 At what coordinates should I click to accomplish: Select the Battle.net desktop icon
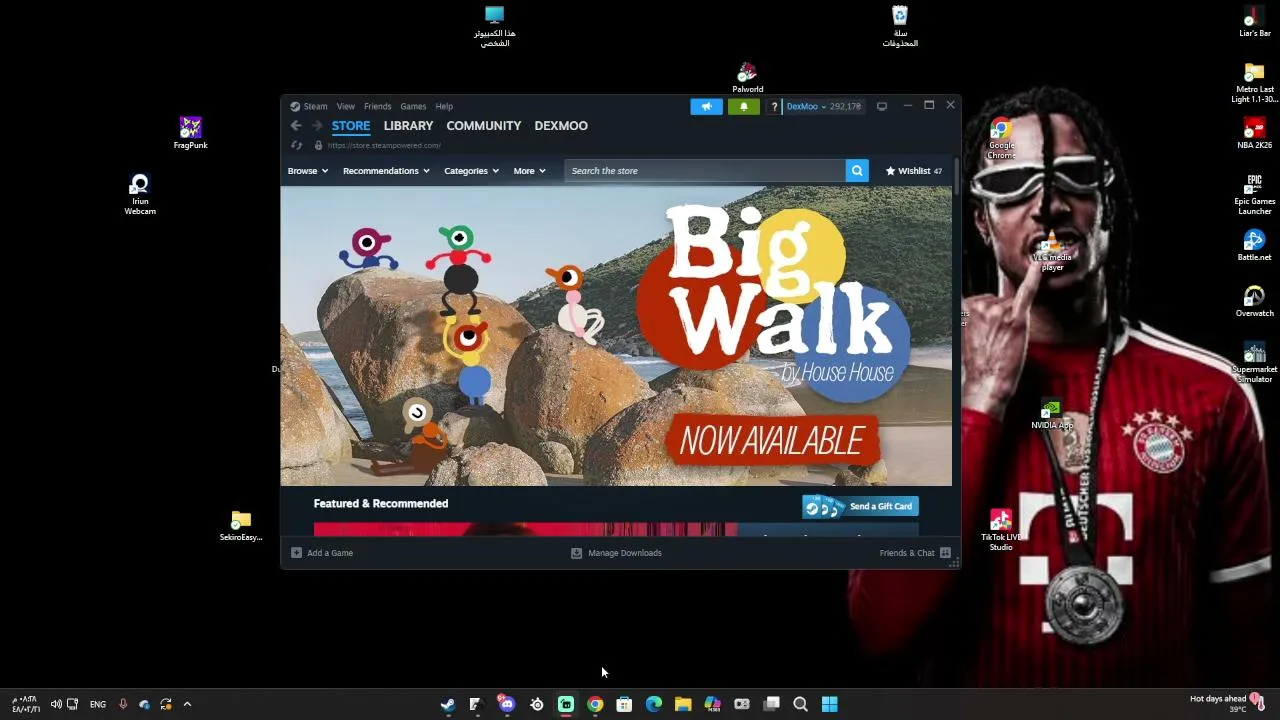pyautogui.click(x=1254, y=246)
